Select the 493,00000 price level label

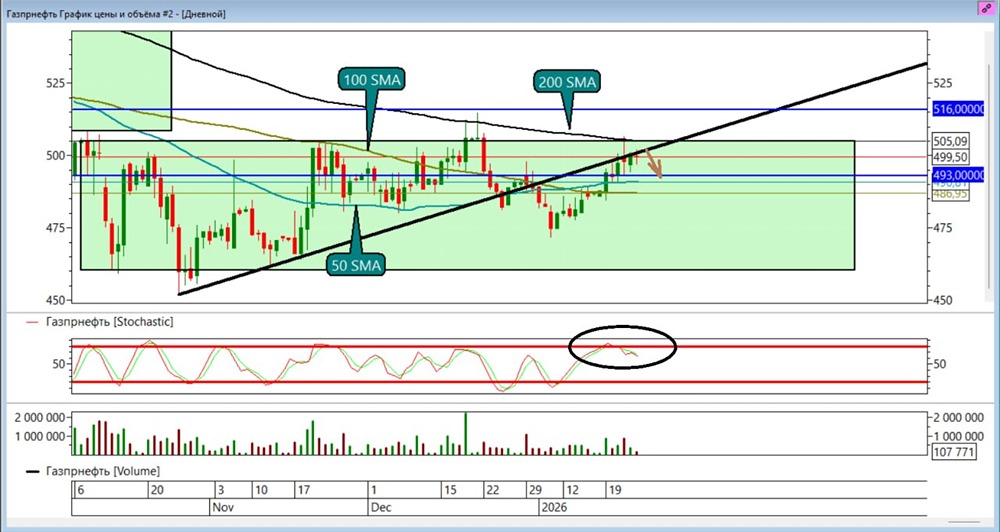(959, 175)
